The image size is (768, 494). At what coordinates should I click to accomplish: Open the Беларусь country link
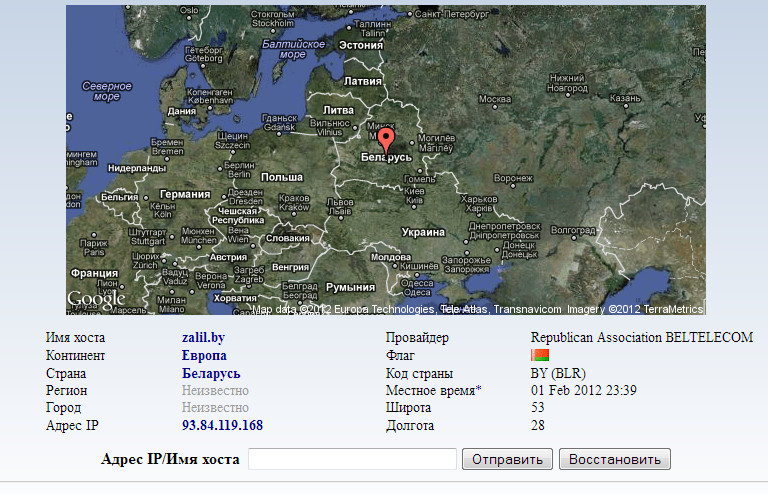click(x=211, y=373)
